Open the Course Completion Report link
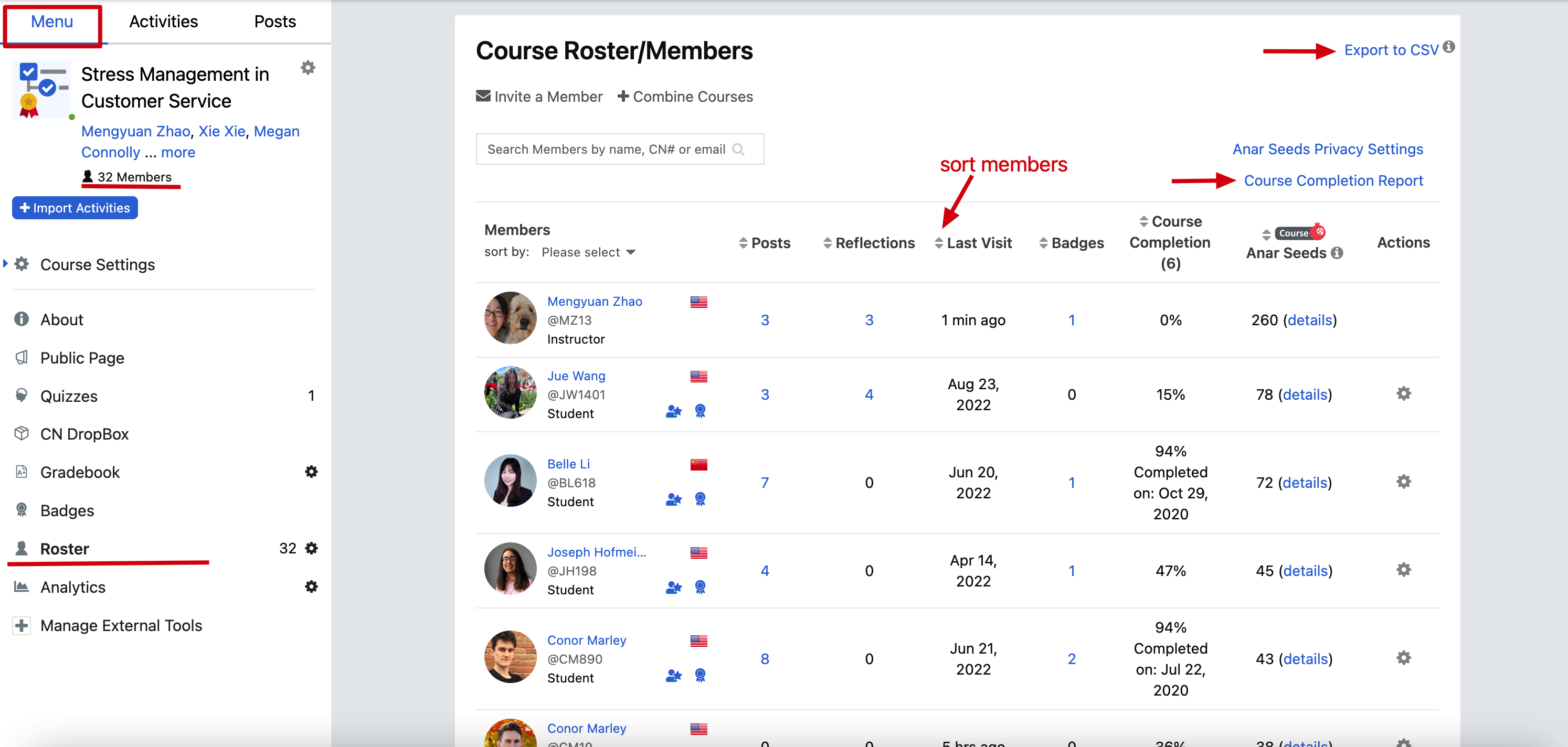1568x747 pixels. (1333, 180)
